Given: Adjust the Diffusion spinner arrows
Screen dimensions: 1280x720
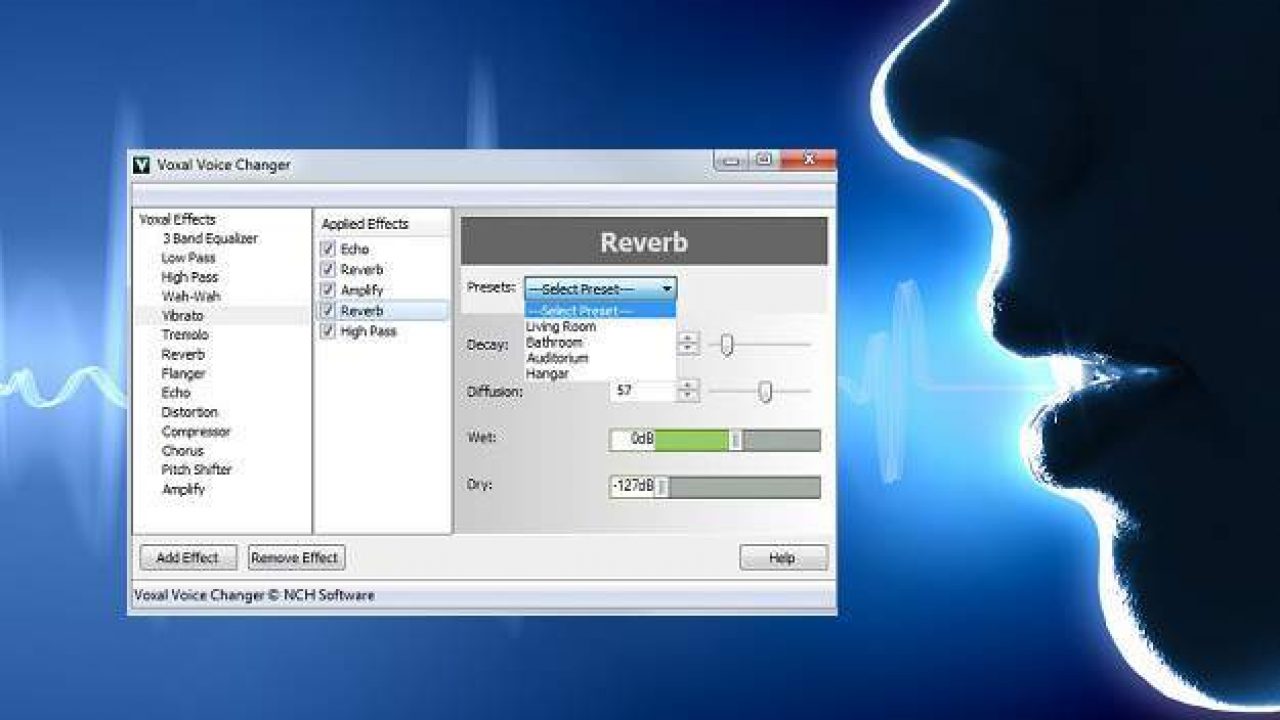Looking at the screenshot, I should point(688,391).
